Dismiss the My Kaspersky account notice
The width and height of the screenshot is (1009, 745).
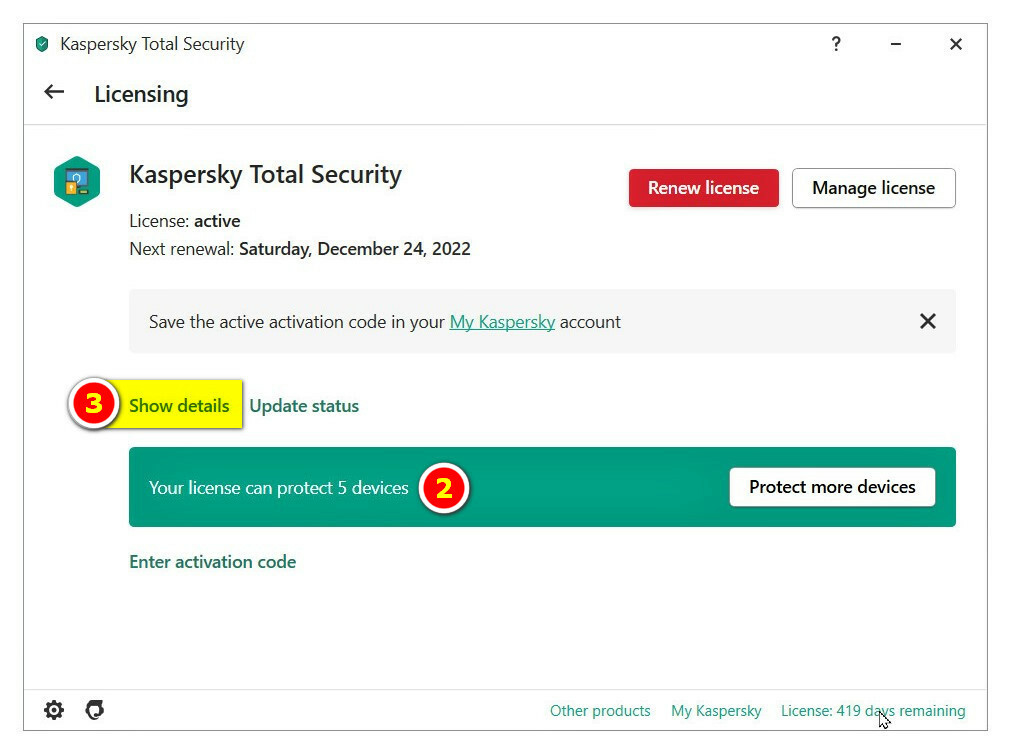[927, 321]
